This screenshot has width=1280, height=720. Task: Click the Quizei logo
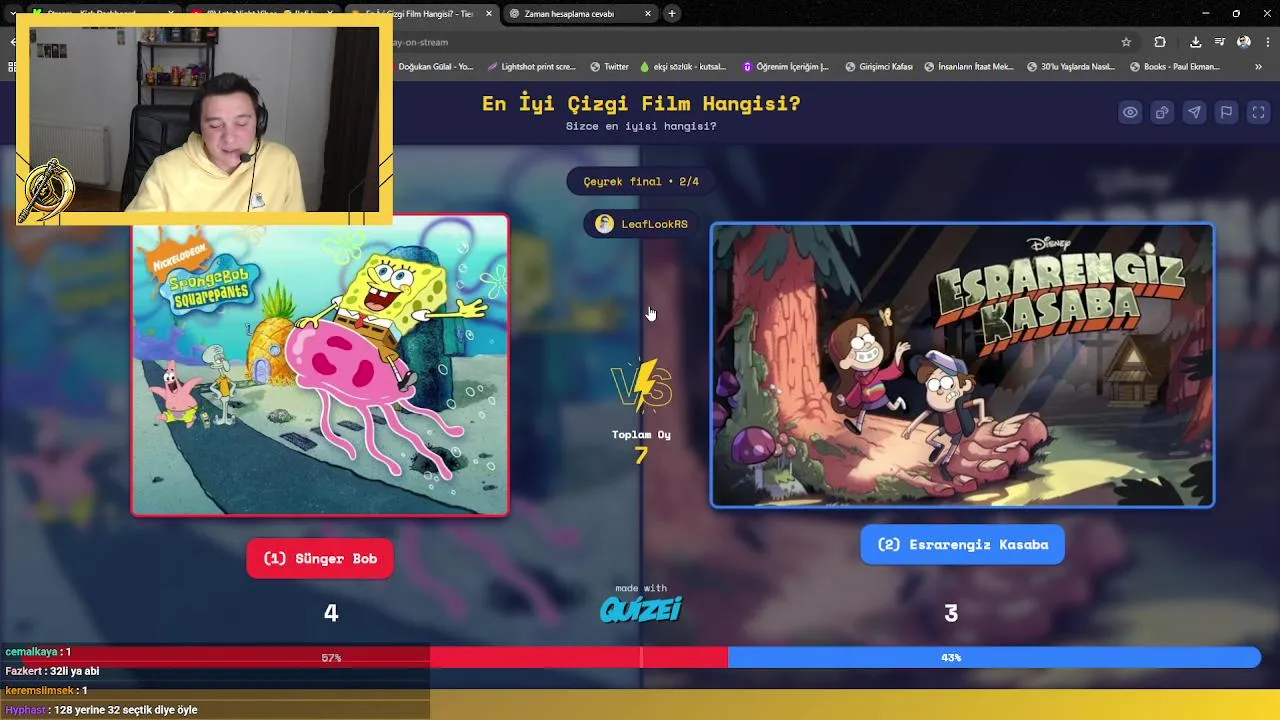[641, 609]
